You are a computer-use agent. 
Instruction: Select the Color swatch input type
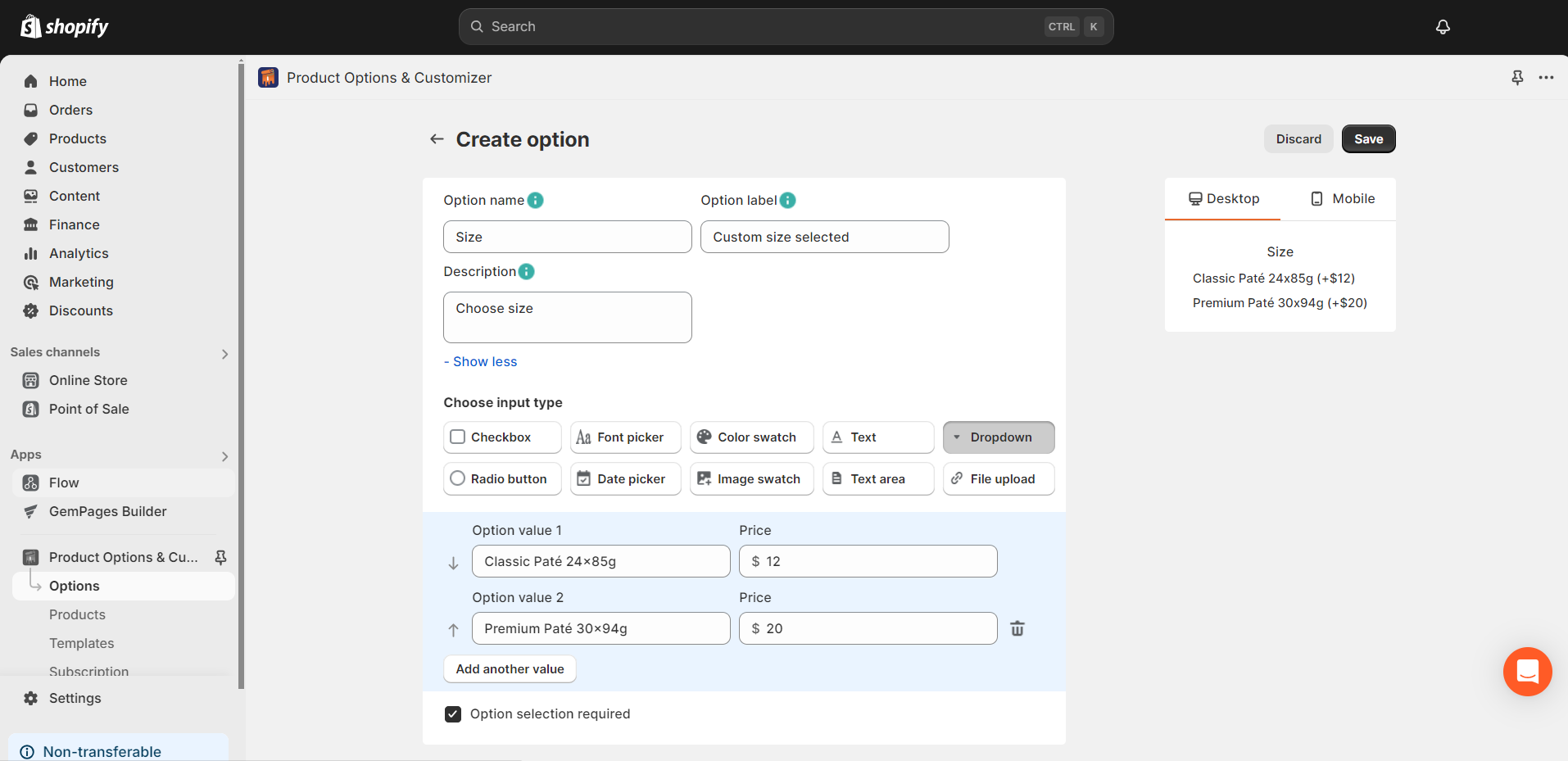[750, 437]
